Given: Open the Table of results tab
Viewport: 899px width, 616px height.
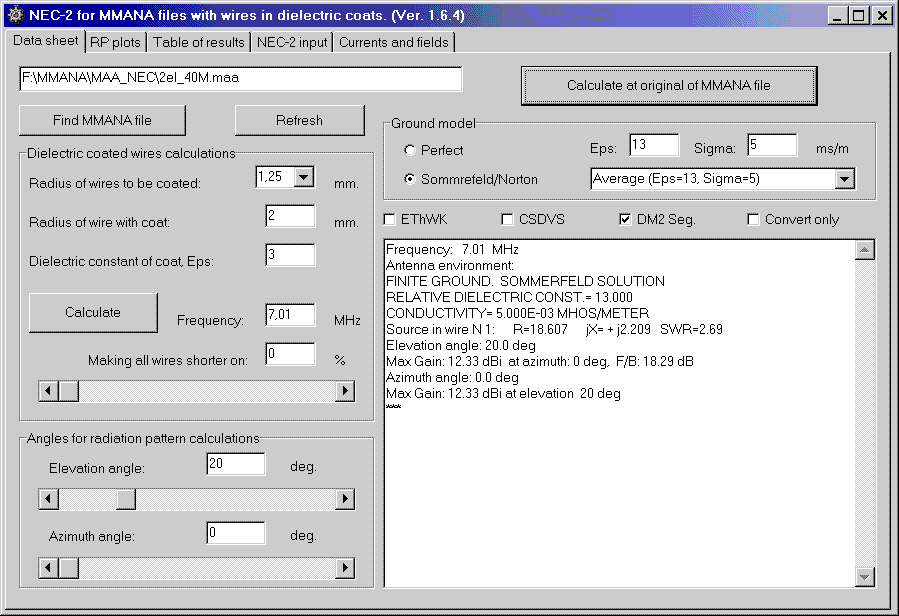Looking at the screenshot, I should (199, 42).
